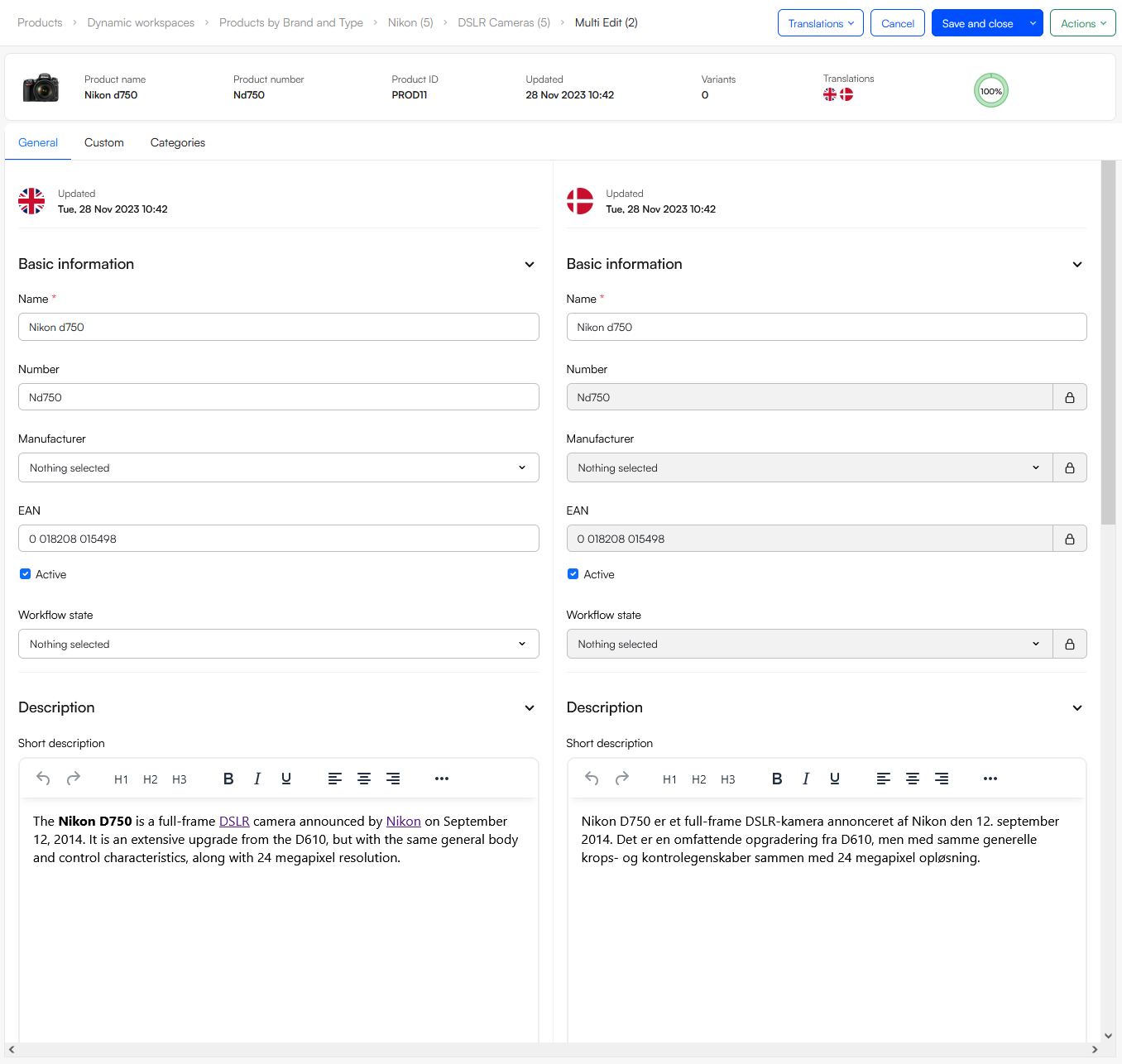1122x1064 pixels.
Task: Apply H3 heading in English editor
Action: click(x=180, y=779)
